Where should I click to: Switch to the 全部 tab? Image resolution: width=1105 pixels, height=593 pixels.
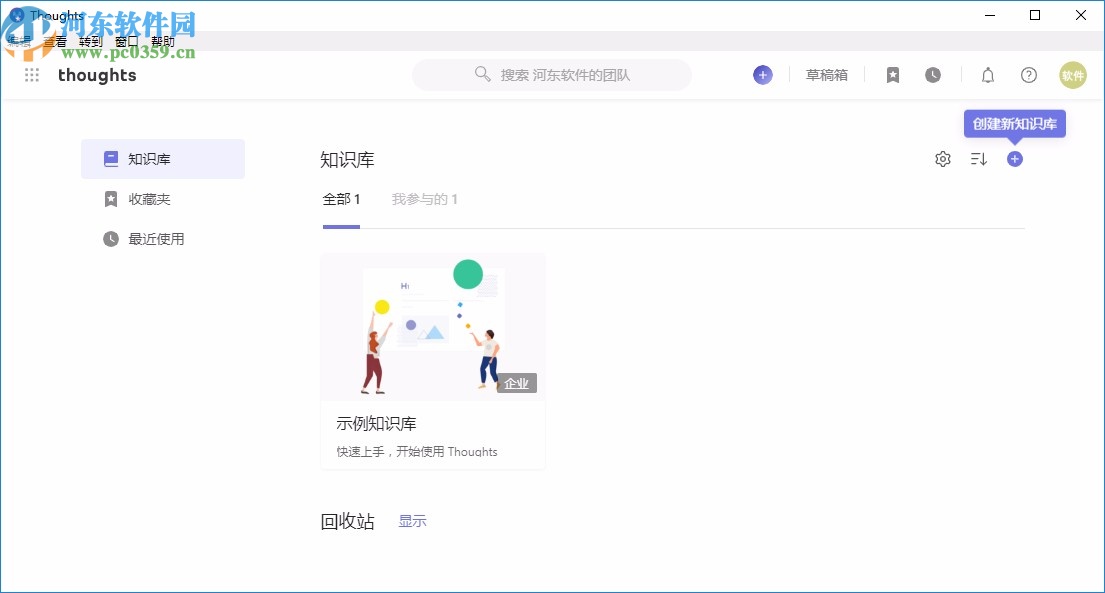(341, 198)
